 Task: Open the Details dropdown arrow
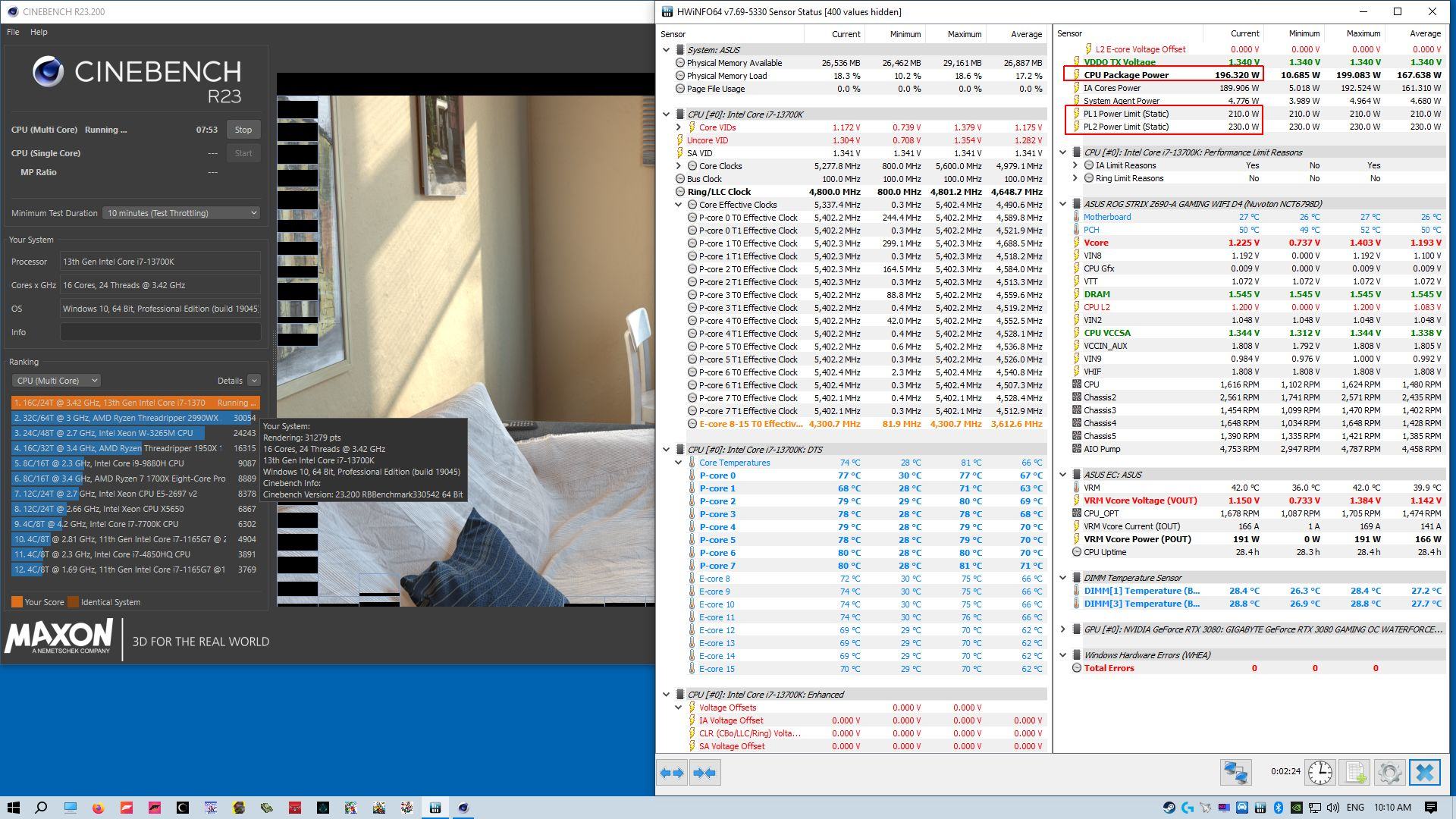point(254,381)
